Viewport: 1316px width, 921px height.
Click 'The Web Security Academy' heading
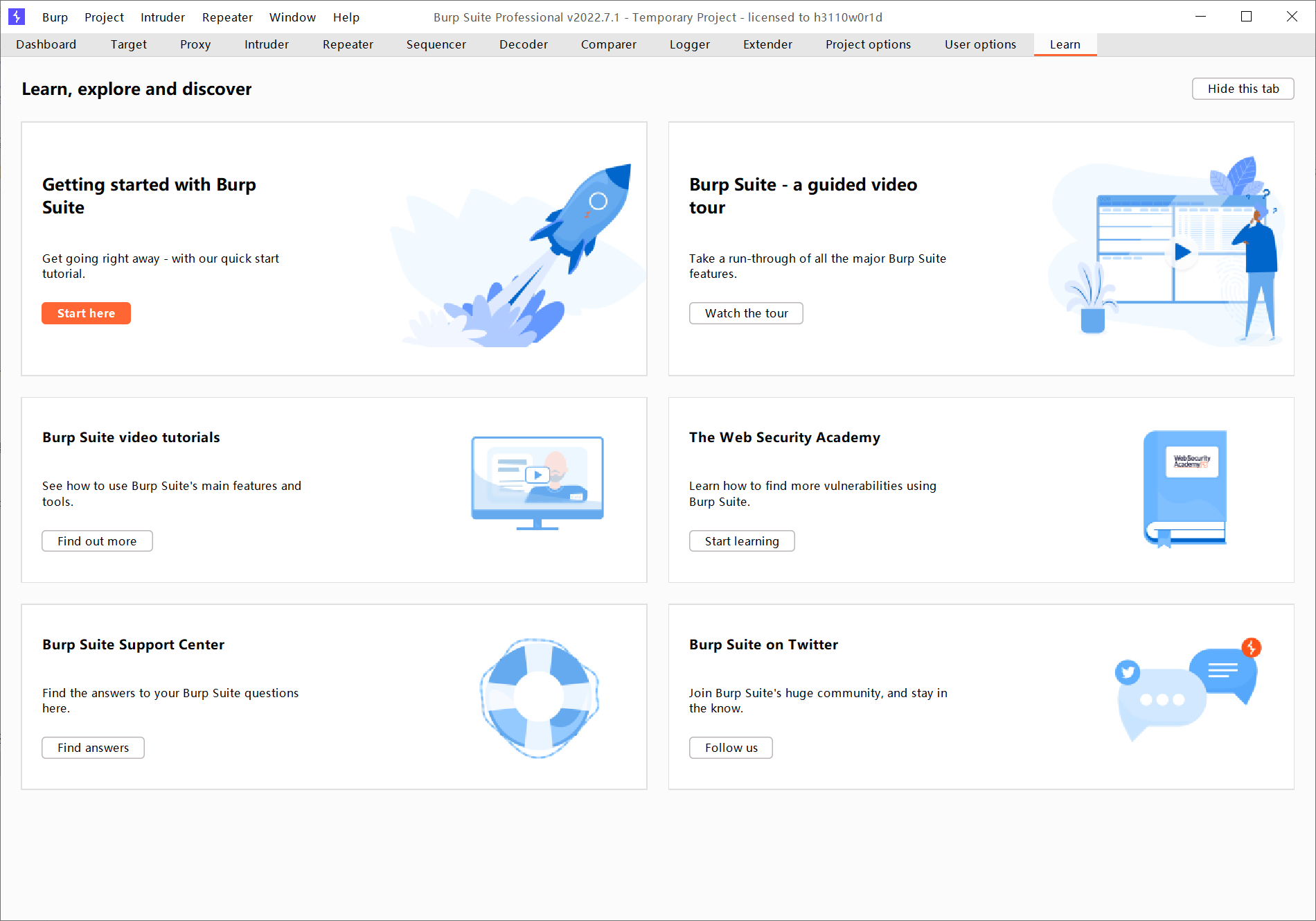click(x=785, y=437)
